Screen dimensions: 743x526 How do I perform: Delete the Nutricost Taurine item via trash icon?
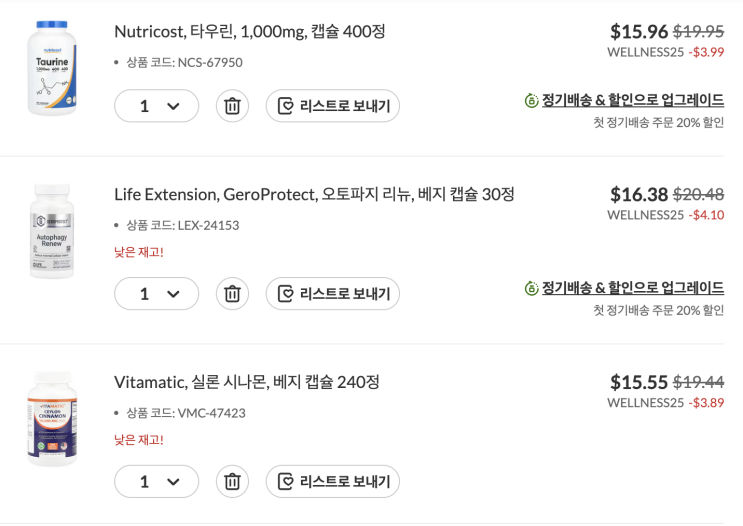tap(232, 106)
